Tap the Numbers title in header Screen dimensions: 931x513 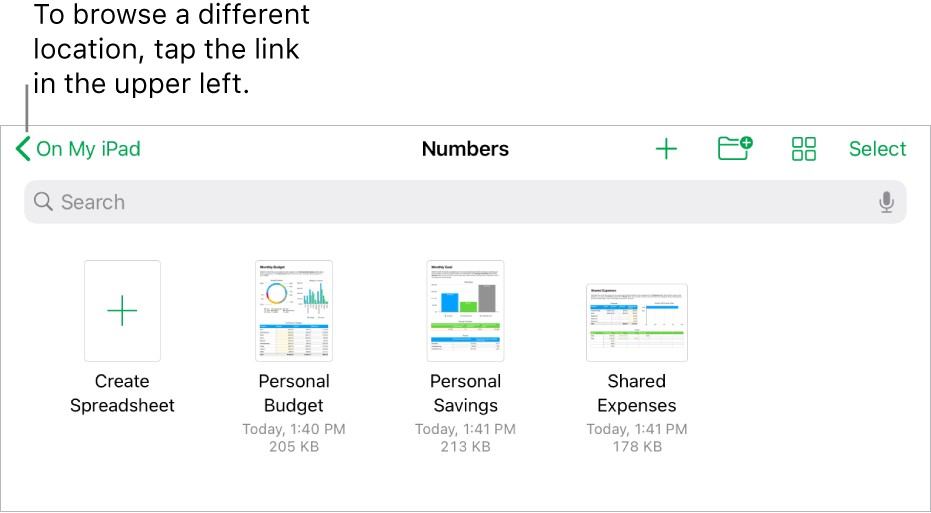(465, 149)
